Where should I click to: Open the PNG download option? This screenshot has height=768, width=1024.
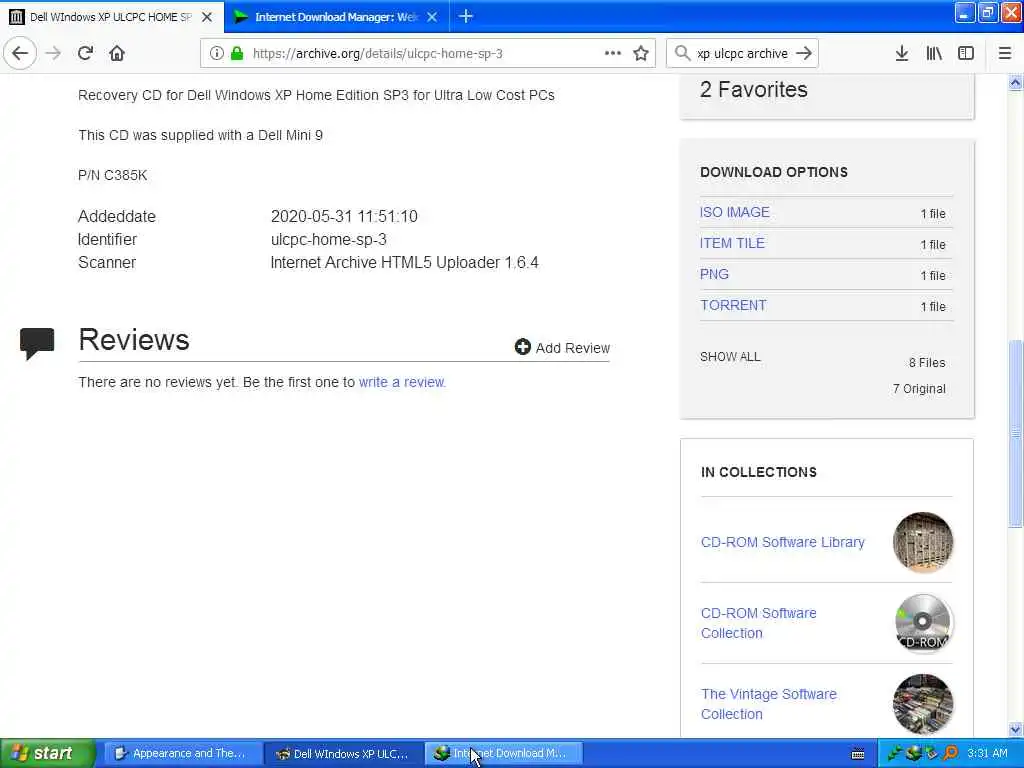click(x=714, y=274)
